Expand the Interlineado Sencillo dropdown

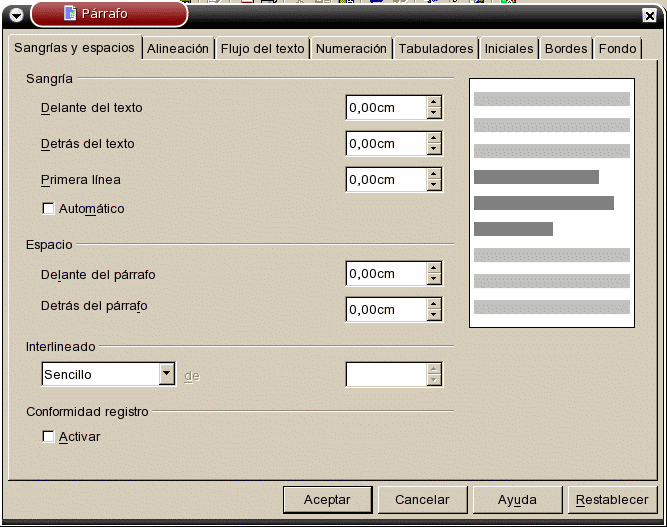pos(167,374)
